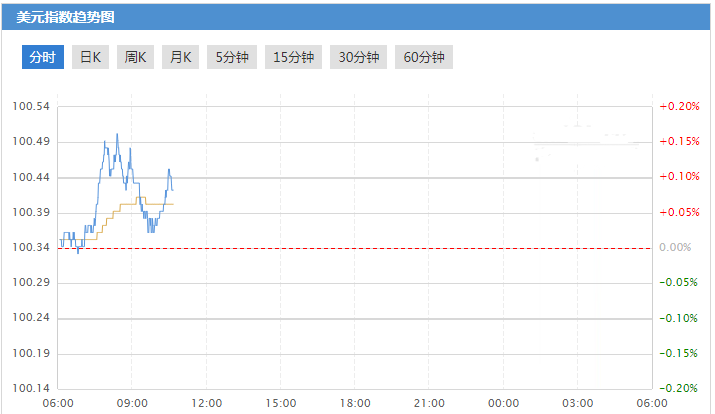Click the +0.20% percentage label
The width and height of the screenshot is (715, 414).
point(679,107)
